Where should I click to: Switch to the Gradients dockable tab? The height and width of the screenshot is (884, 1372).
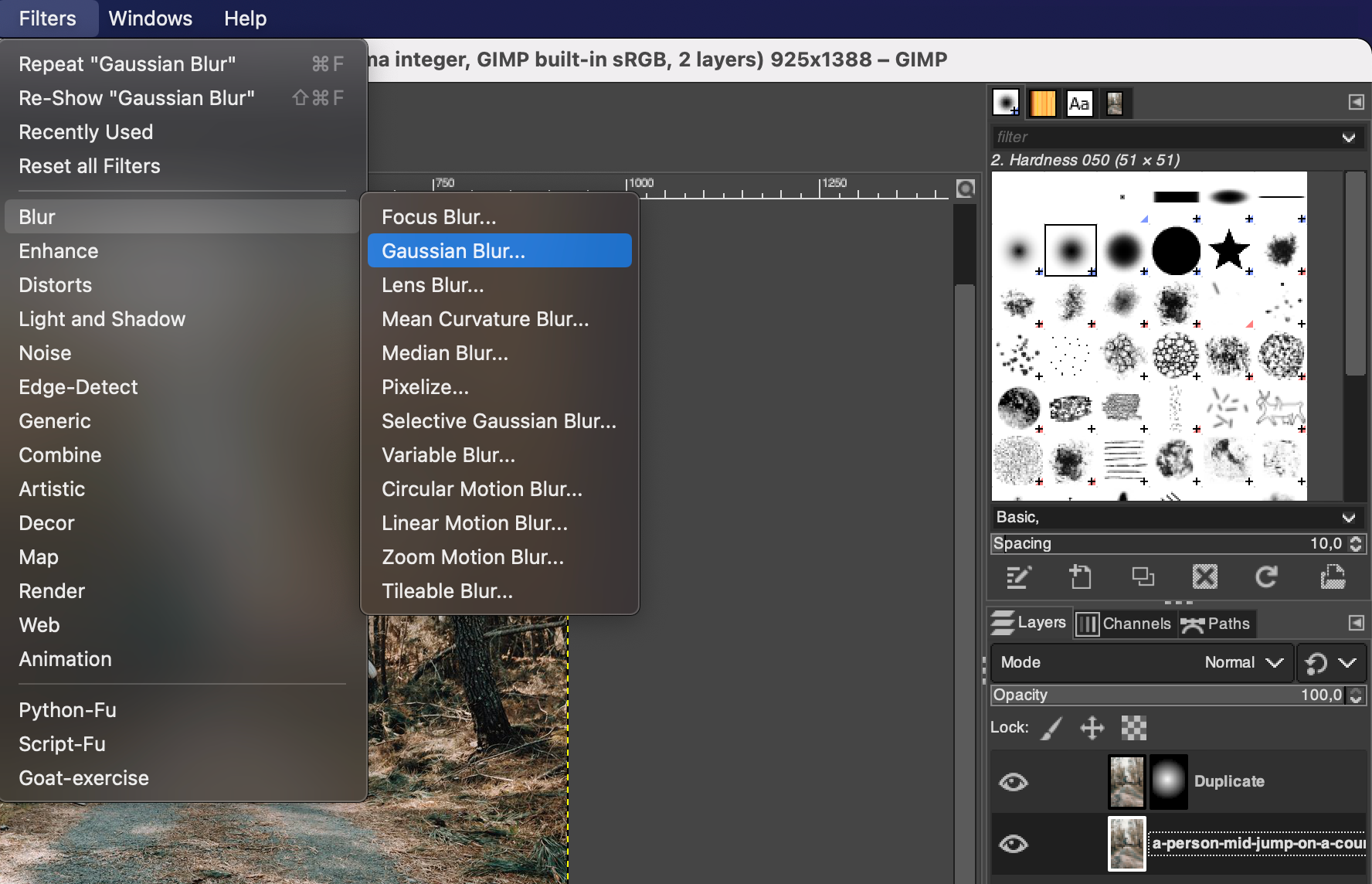click(x=1043, y=103)
